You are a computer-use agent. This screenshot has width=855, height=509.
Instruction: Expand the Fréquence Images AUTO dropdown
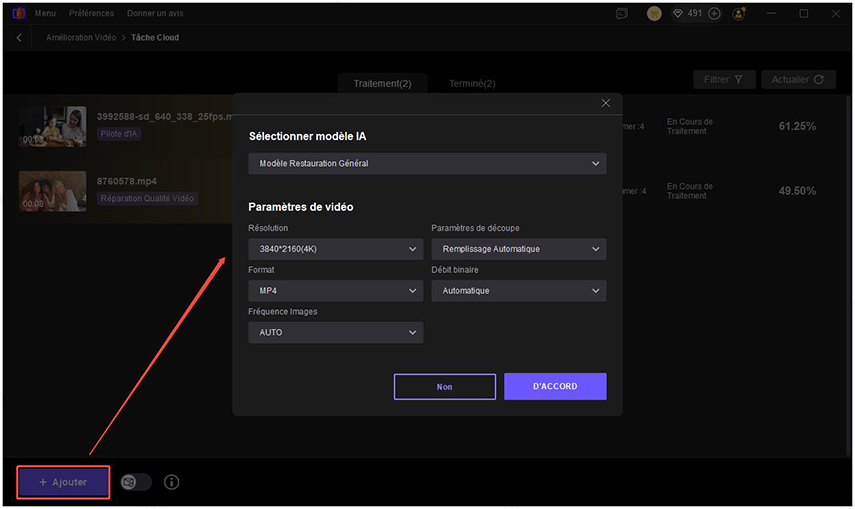pyautogui.click(x=335, y=332)
